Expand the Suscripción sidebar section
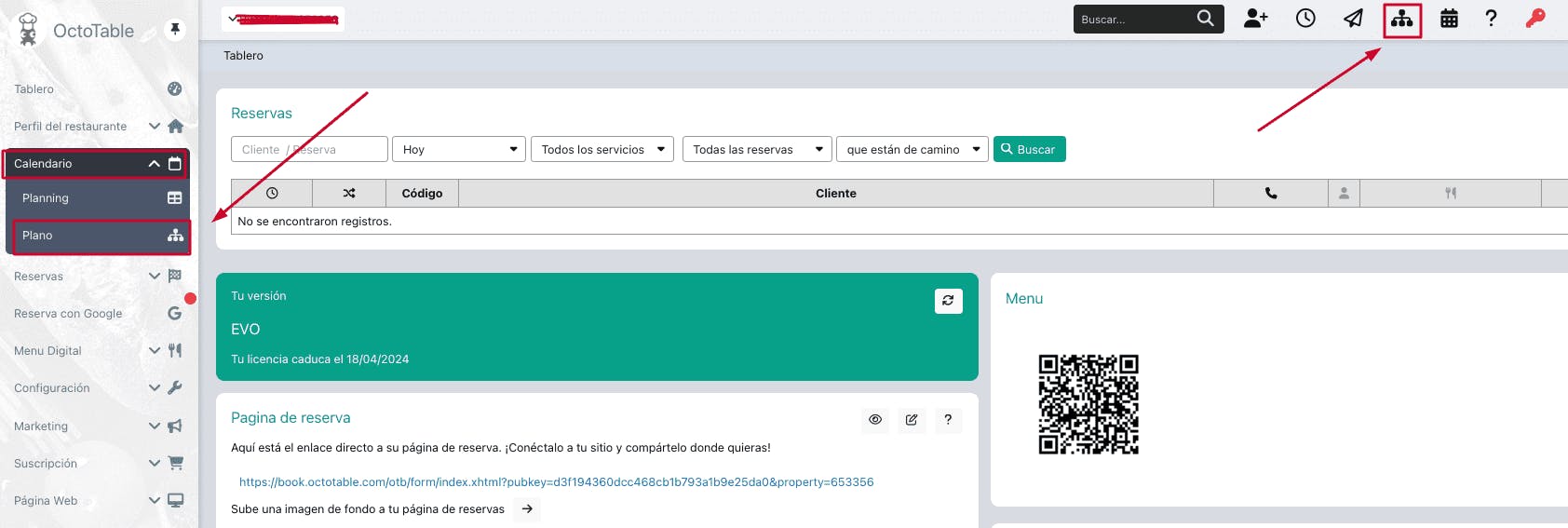 pyautogui.click(x=155, y=463)
